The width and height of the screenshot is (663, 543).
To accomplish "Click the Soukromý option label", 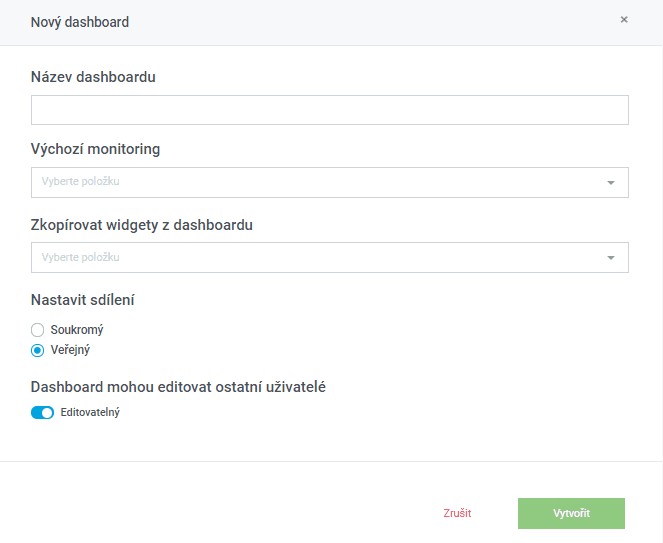I will point(77,329).
